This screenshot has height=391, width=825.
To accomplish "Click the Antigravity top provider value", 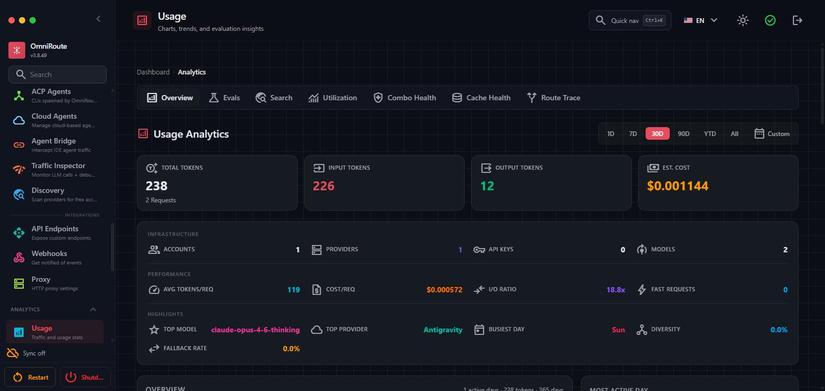I will [442, 330].
